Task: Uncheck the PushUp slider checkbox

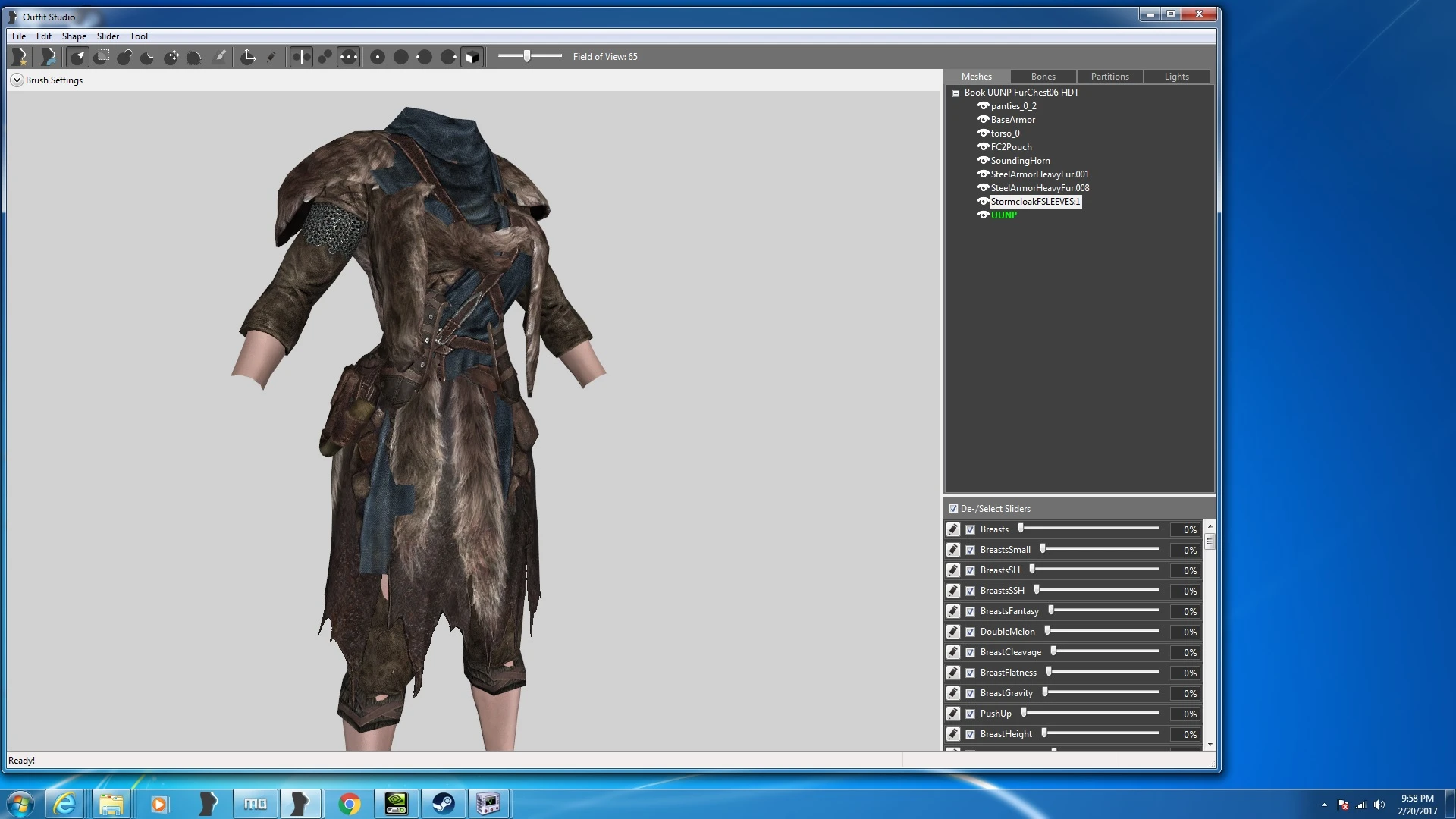Action: pyautogui.click(x=970, y=714)
